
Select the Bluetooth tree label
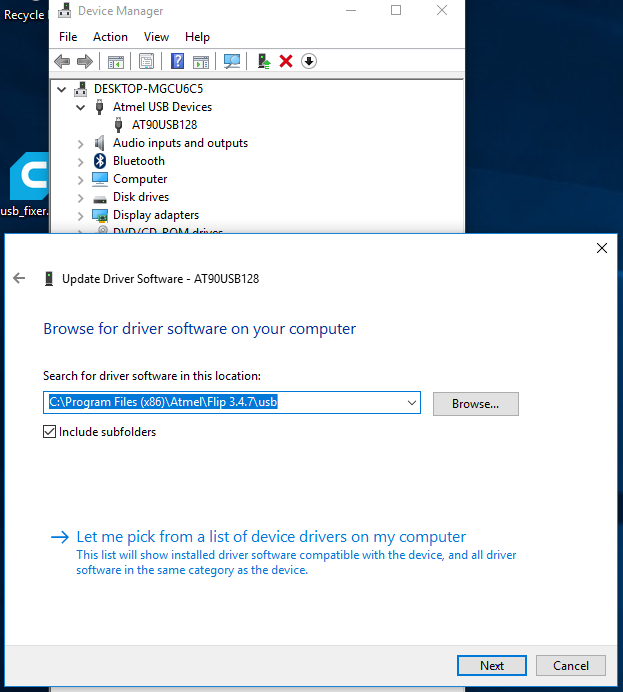tap(139, 161)
